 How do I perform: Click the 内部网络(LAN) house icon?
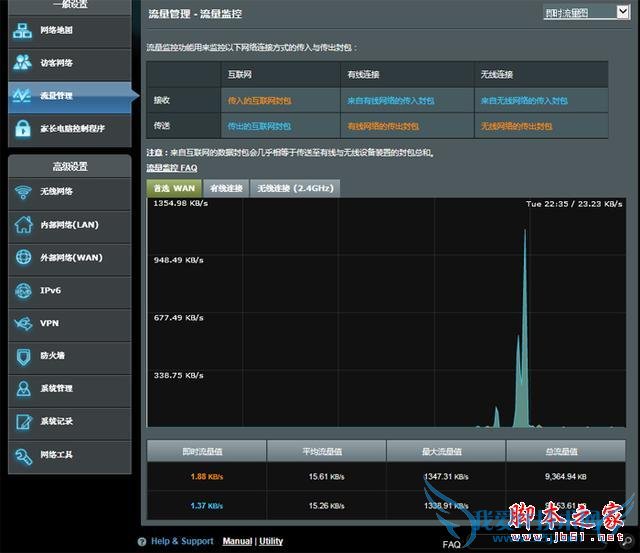23,225
